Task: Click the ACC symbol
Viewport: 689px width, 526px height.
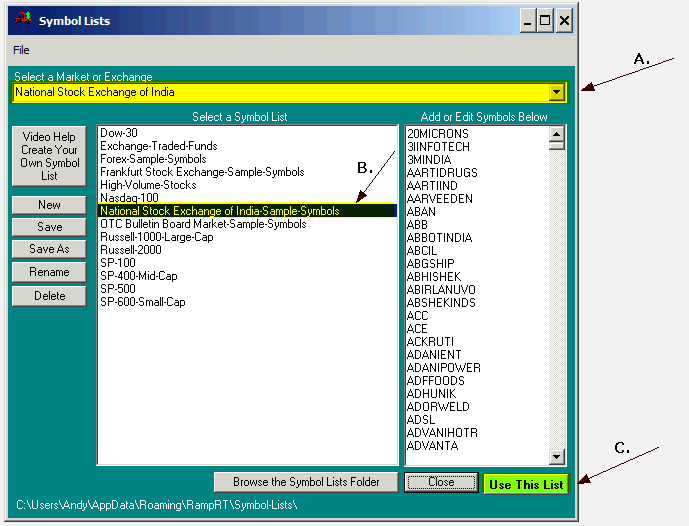Action: (x=417, y=316)
